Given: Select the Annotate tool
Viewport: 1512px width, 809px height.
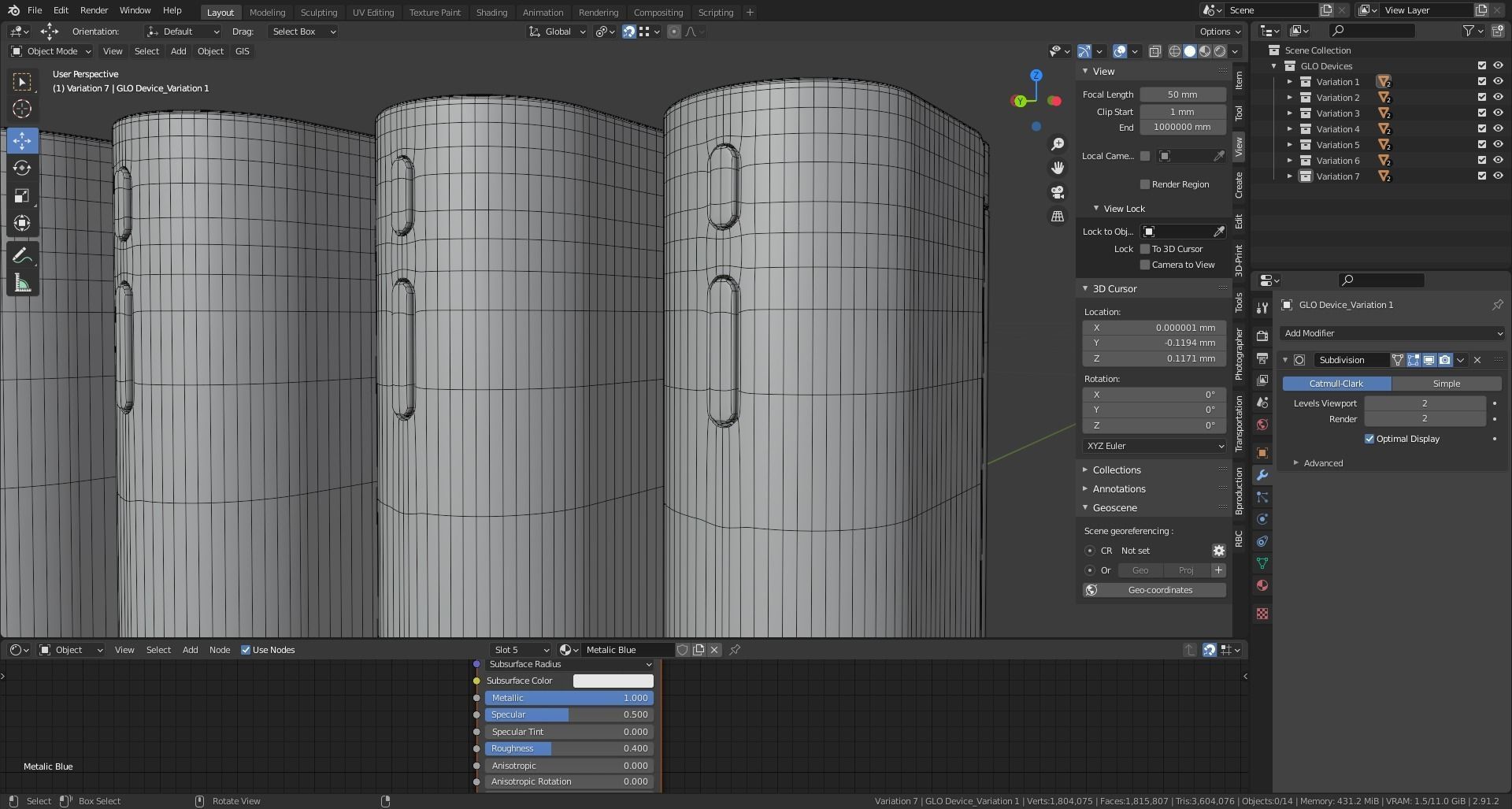Looking at the screenshot, I should pyautogui.click(x=22, y=256).
